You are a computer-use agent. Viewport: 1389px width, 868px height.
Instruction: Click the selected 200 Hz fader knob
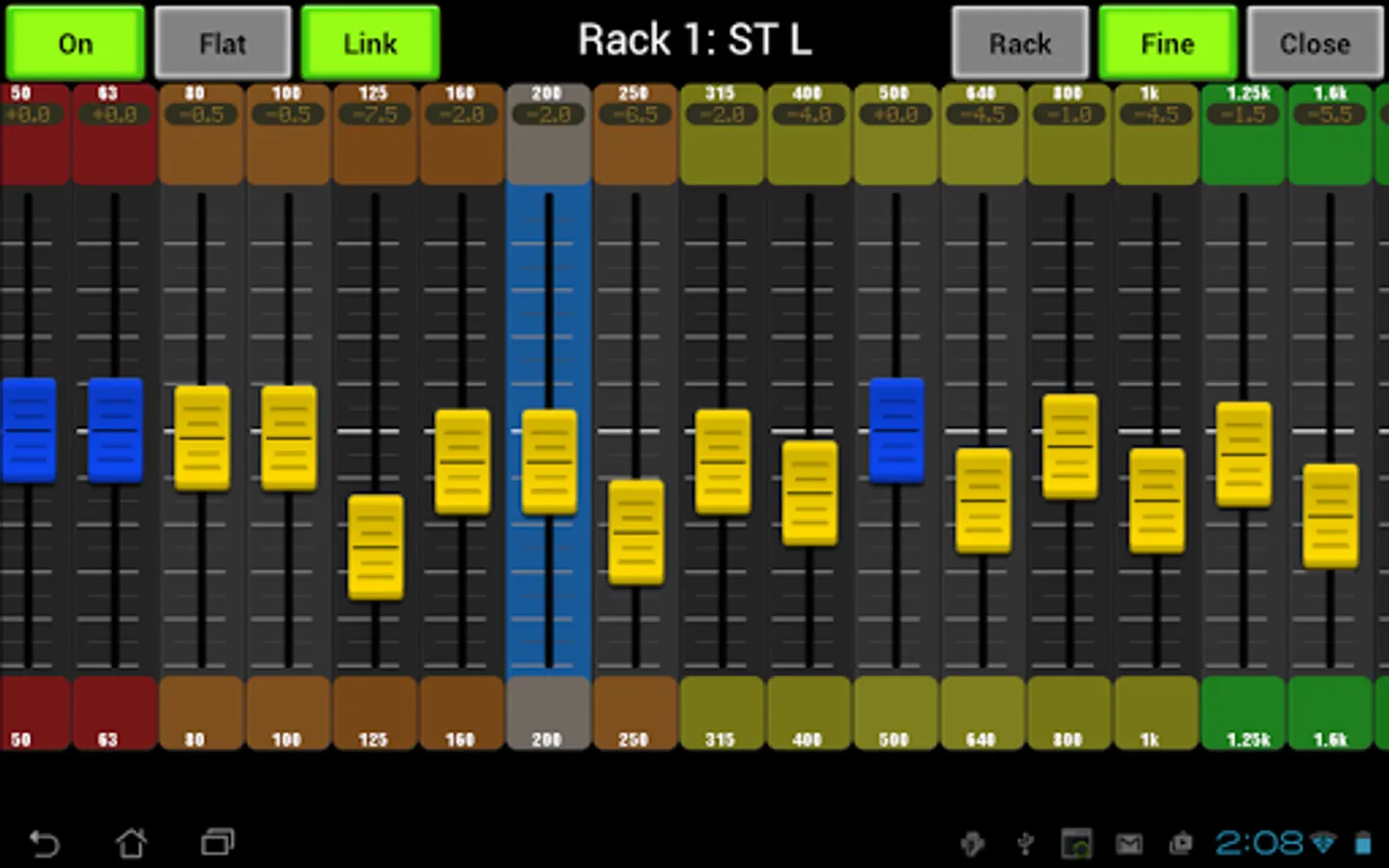(550, 462)
